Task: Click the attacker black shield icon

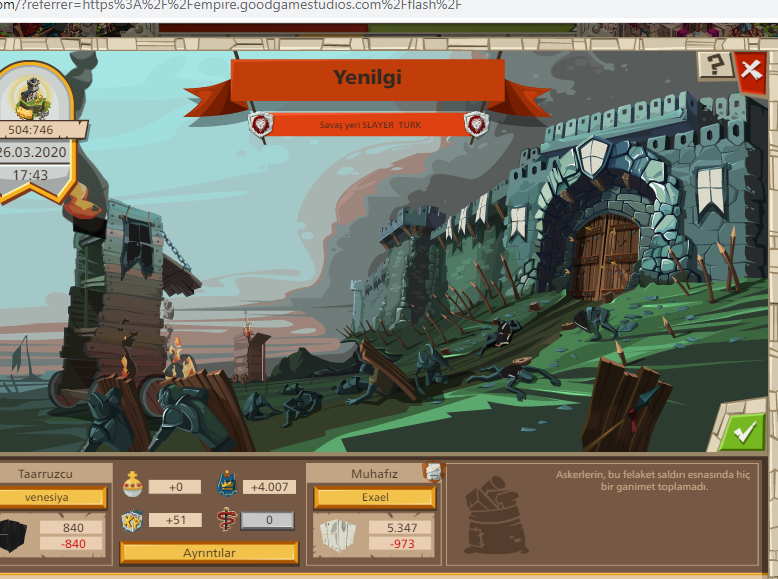Action: coord(13,536)
